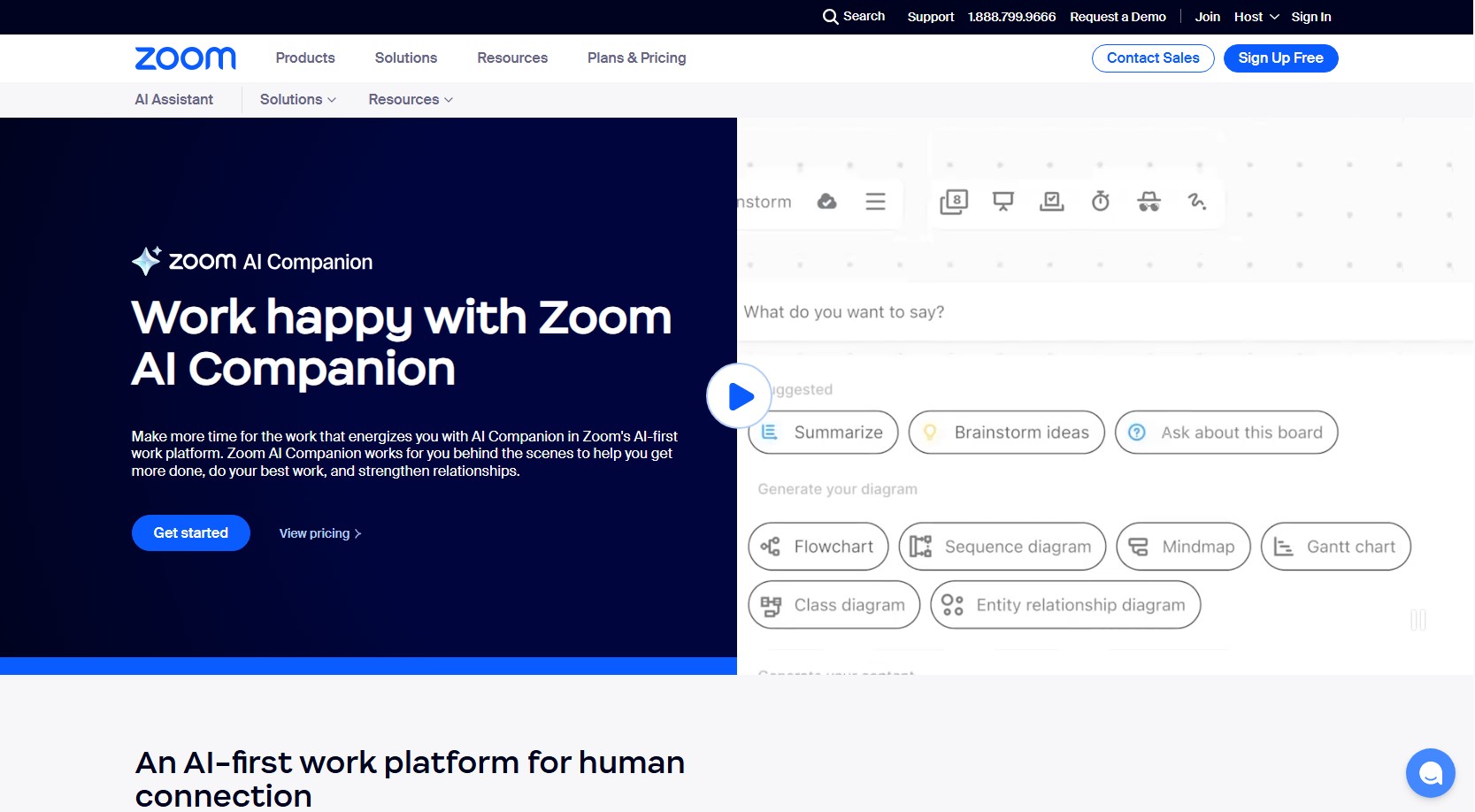Open the Products menu
Screen dimensions: 1475x812
coord(305,58)
